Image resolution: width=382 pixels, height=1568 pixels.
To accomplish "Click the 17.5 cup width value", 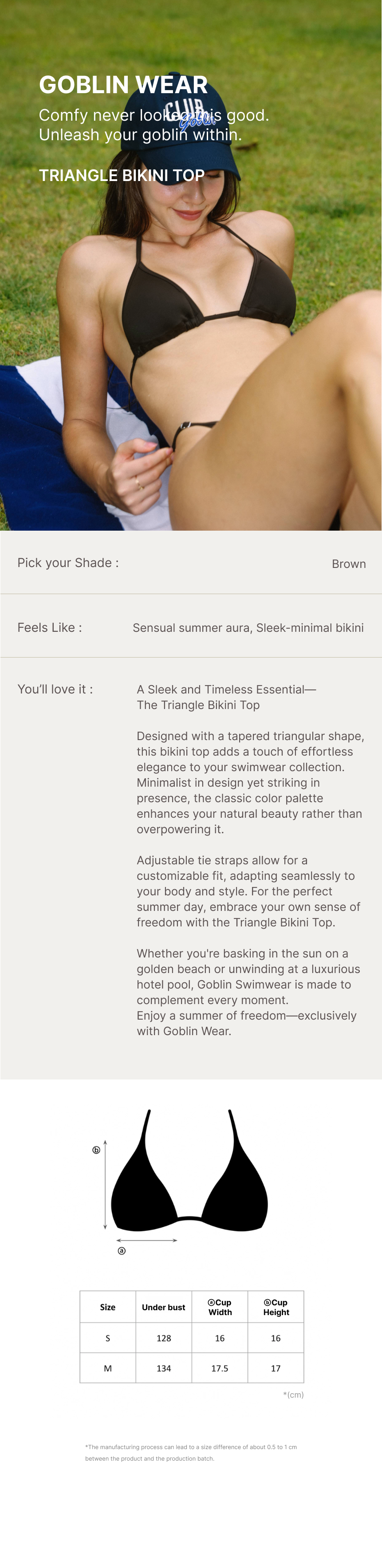I will tap(220, 1368).
